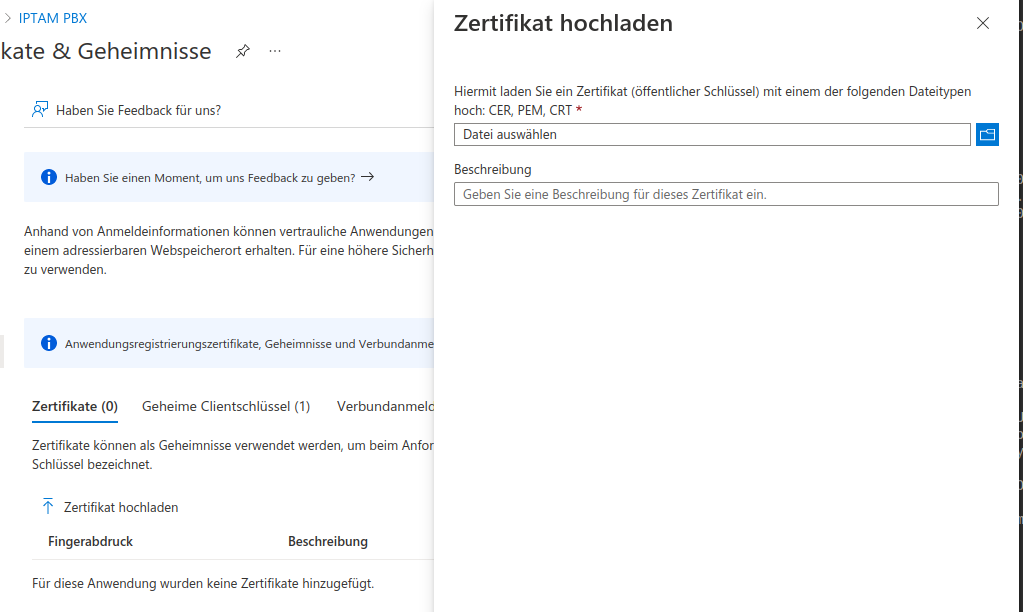Click the upload arrow icon
Screen dimensions: 1023x612
(x=48, y=507)
